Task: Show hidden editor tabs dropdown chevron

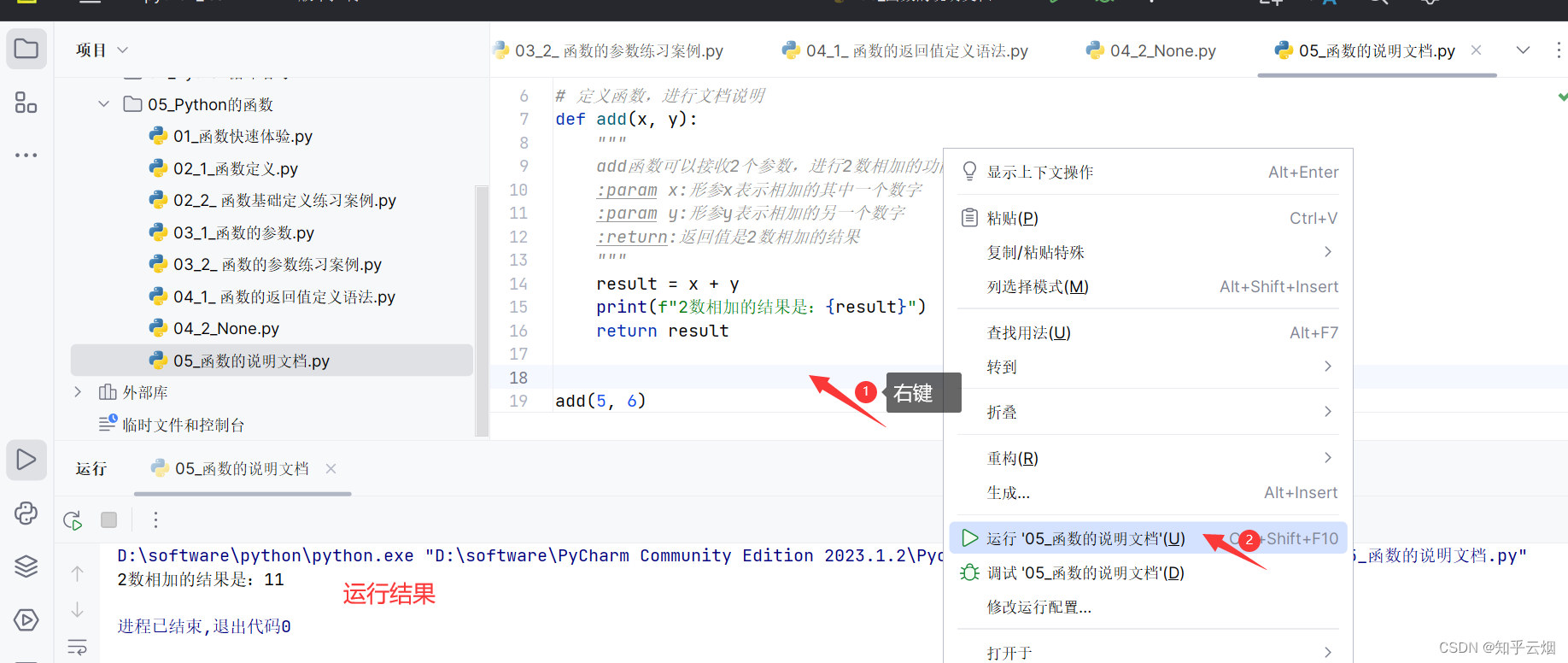Action: pyautogui.click(x=1523, y=50)
